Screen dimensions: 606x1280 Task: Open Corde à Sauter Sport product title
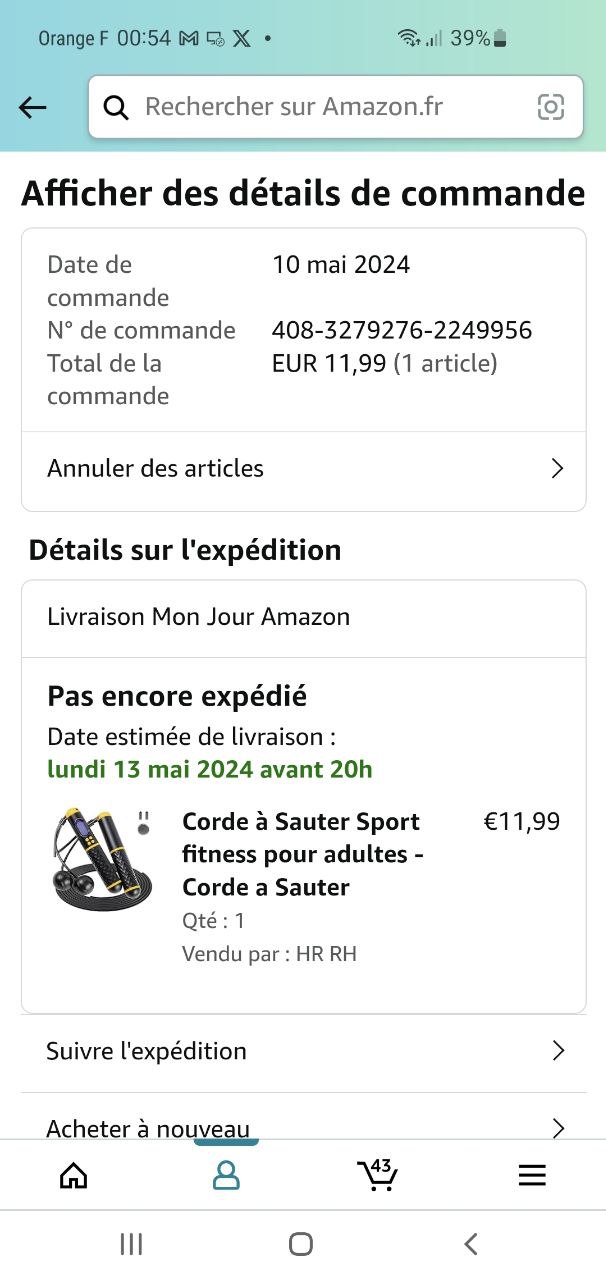click(302, 854)
